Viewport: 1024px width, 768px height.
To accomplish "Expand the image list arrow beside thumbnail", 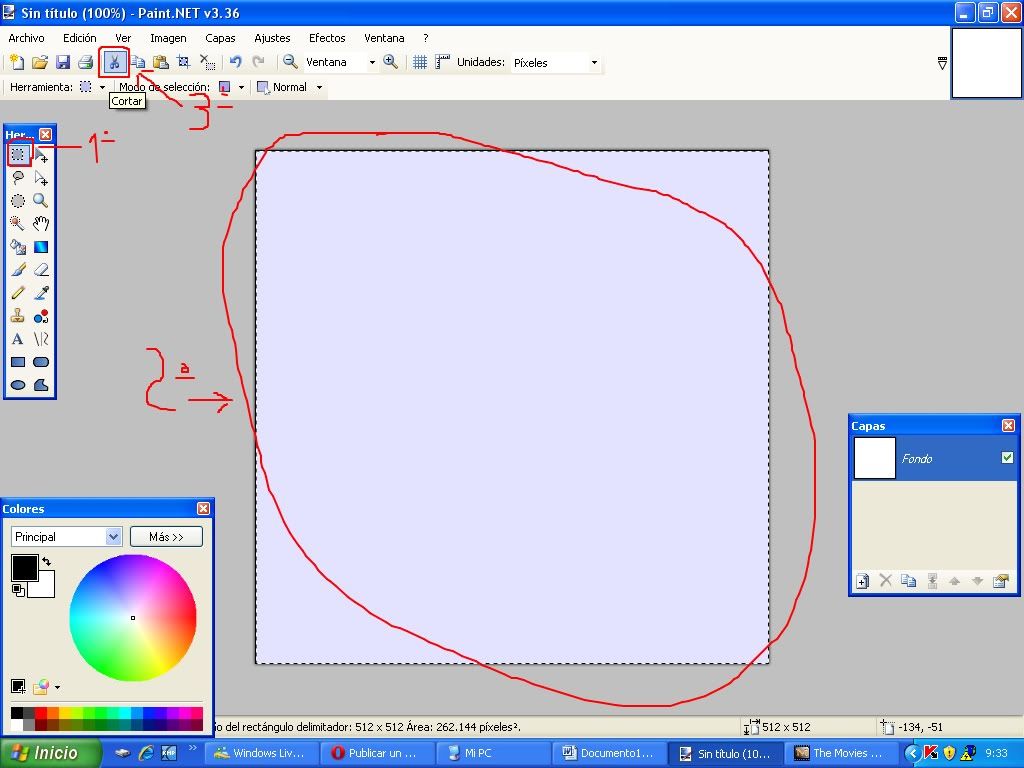I will click(x=942, y=63).
